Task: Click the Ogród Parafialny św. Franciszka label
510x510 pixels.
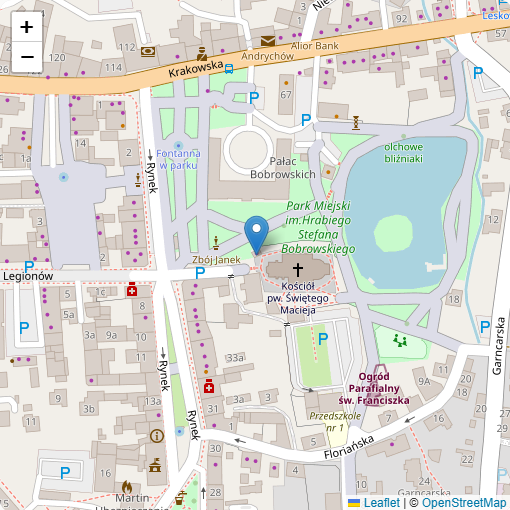Action: [374, 388]
